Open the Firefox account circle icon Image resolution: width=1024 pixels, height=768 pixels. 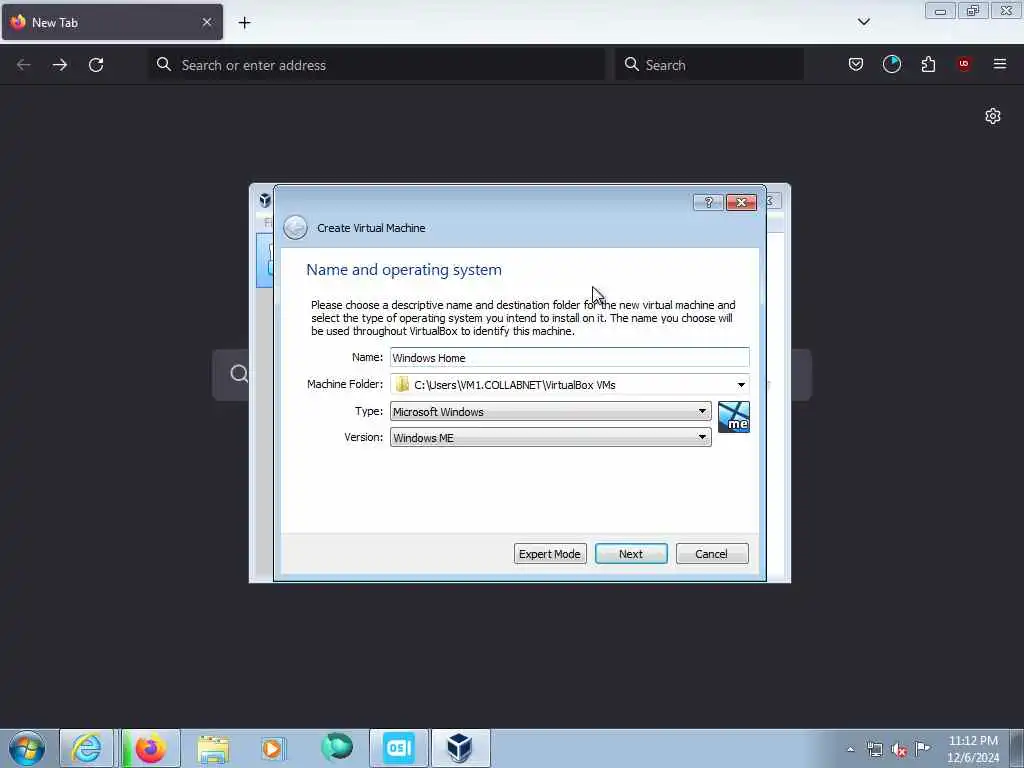click(x=891, y=64)
